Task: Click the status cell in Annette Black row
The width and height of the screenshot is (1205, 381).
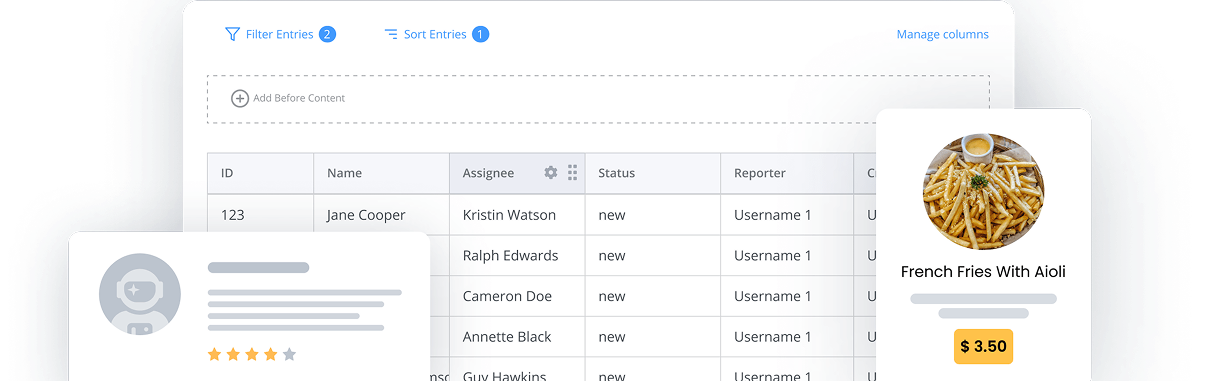Action: tap(653, 337)
